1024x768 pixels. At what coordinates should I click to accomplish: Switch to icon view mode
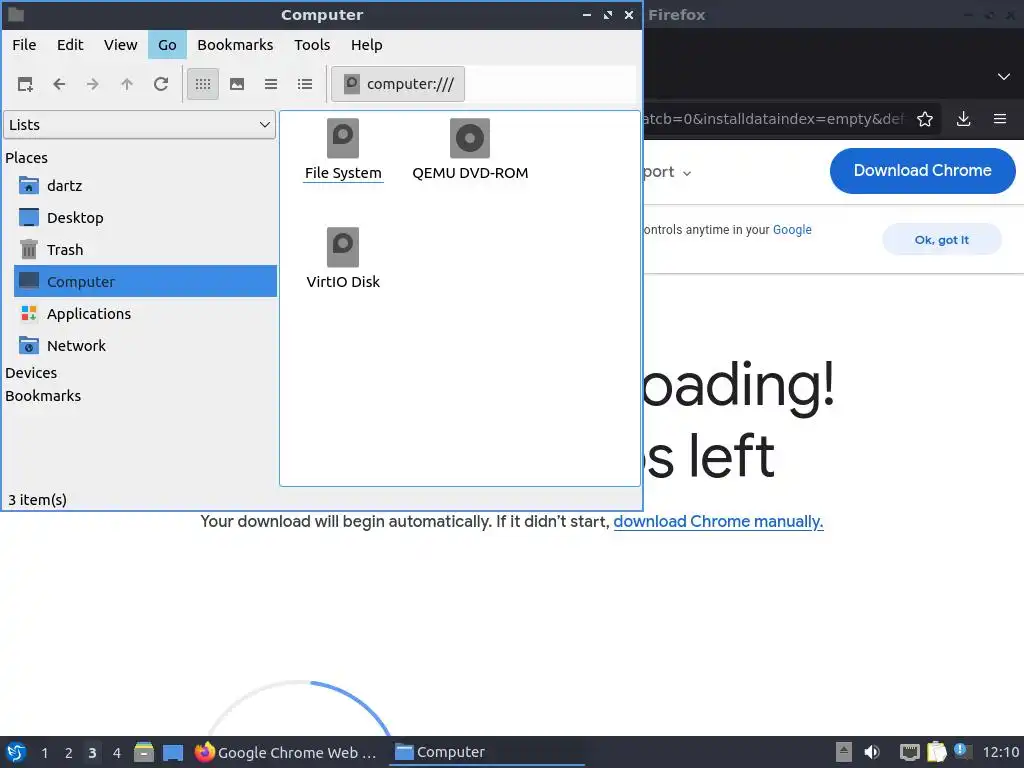tap(203, 84)
